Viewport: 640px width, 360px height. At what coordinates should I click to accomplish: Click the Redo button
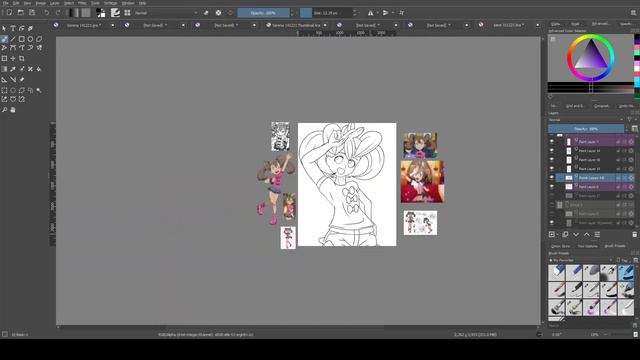(58, 13)
